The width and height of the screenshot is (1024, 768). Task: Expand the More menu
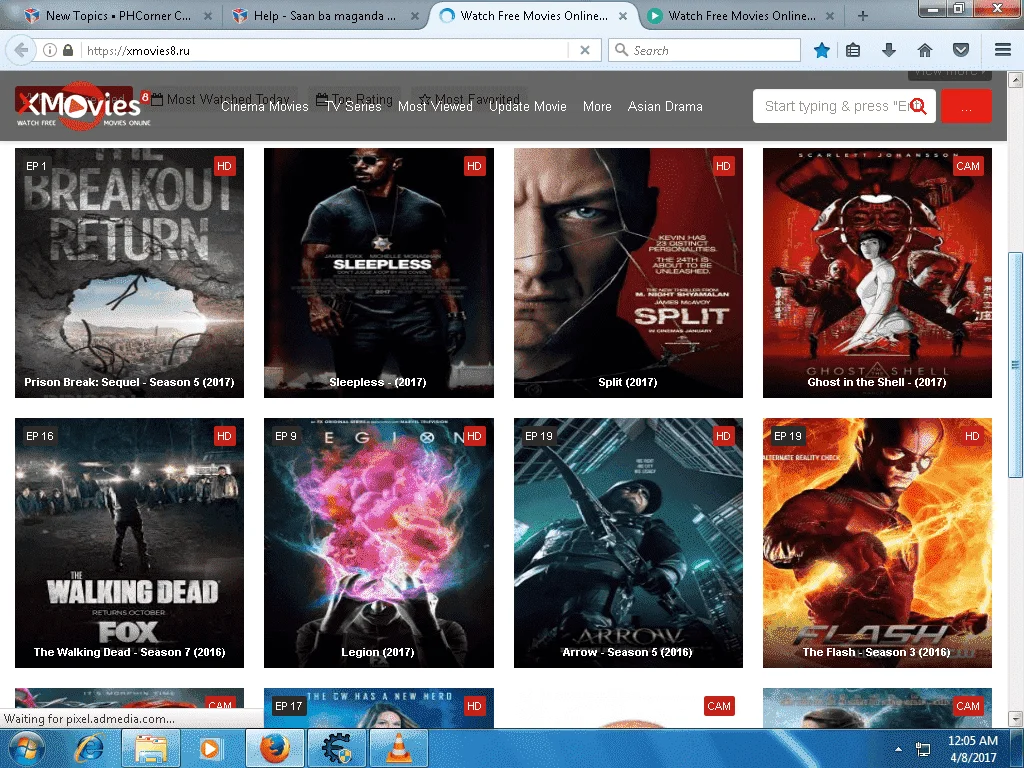597,106
